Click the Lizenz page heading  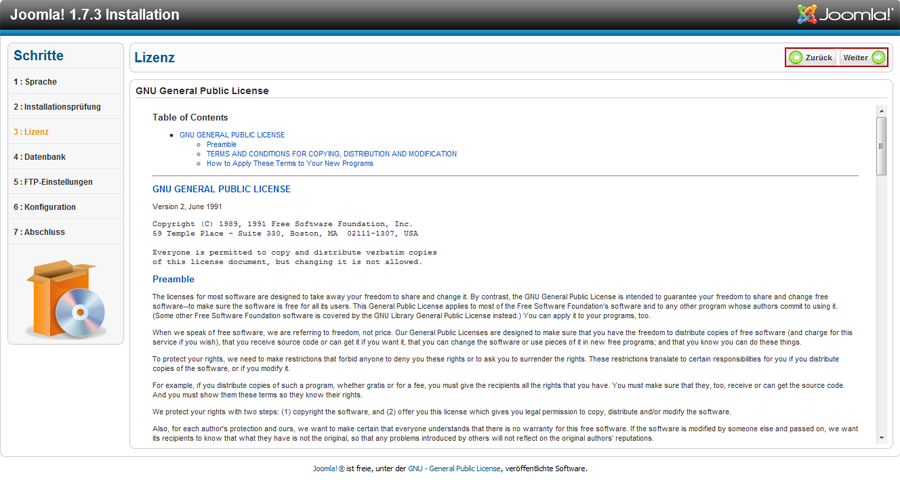pyautogui.click(x=154, y=57)
